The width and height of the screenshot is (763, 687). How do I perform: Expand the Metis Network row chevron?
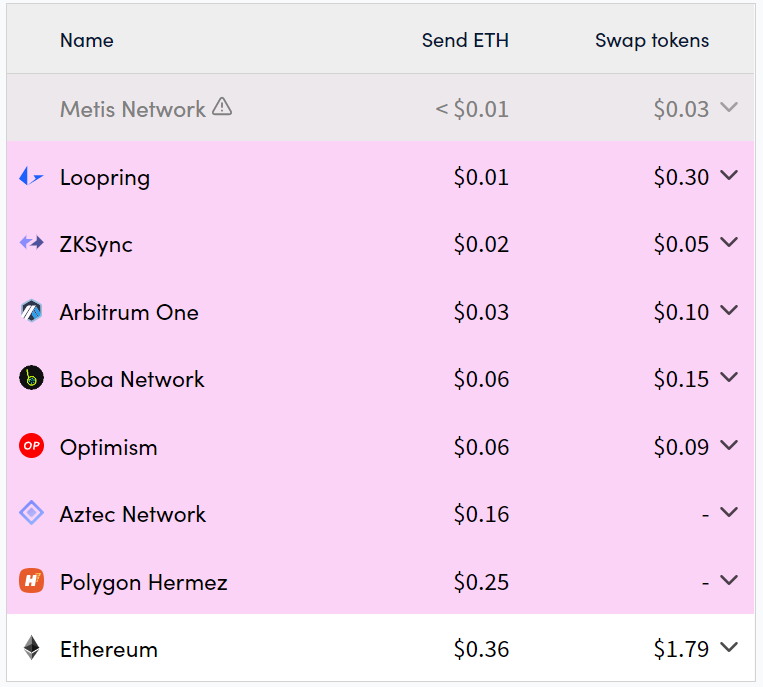(x=729, y=107)
